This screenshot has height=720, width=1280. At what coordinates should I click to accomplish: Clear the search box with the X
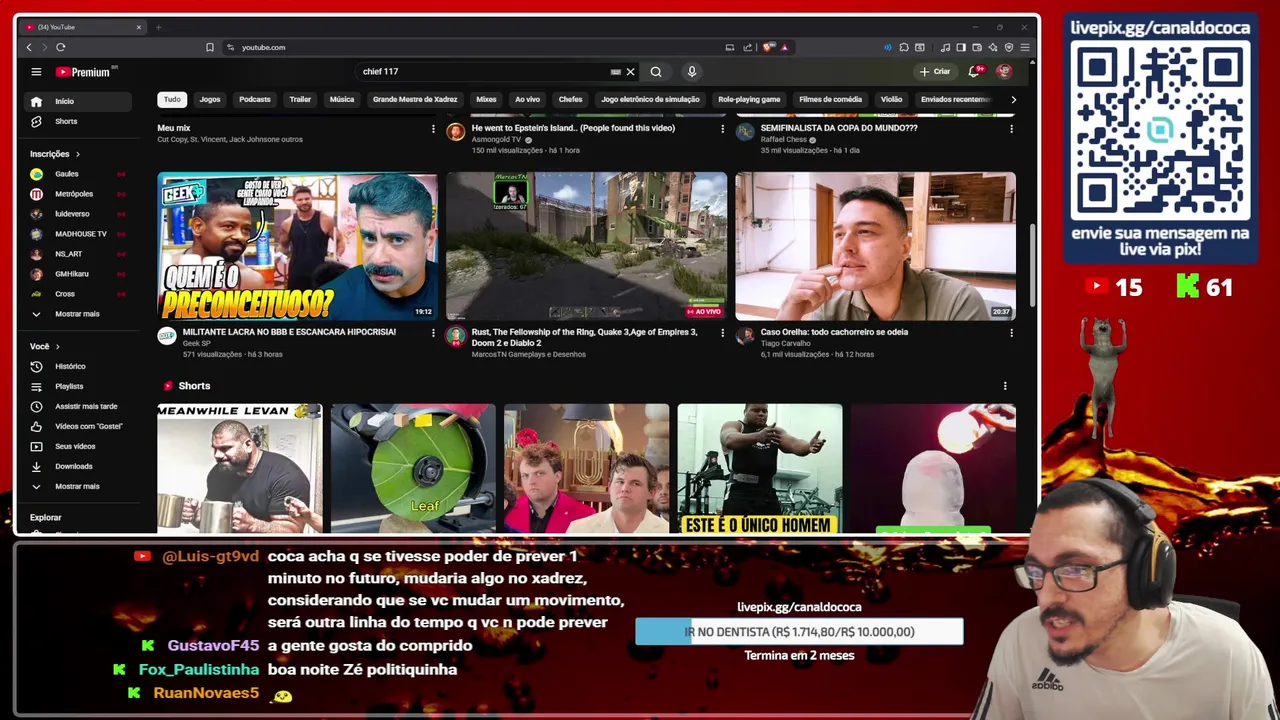(x=630, y=72)
